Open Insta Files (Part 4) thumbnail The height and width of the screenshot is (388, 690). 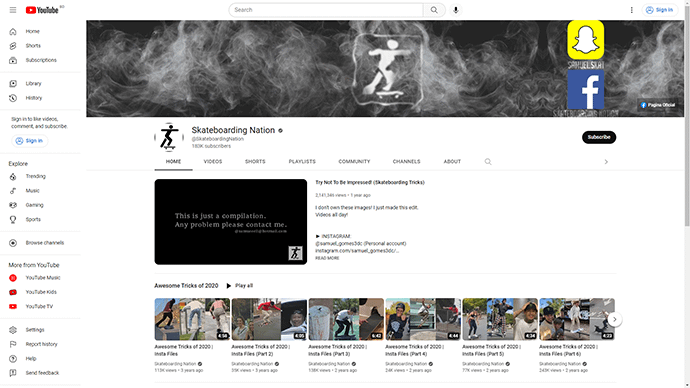pyautogui.click(x=423, y=319)
